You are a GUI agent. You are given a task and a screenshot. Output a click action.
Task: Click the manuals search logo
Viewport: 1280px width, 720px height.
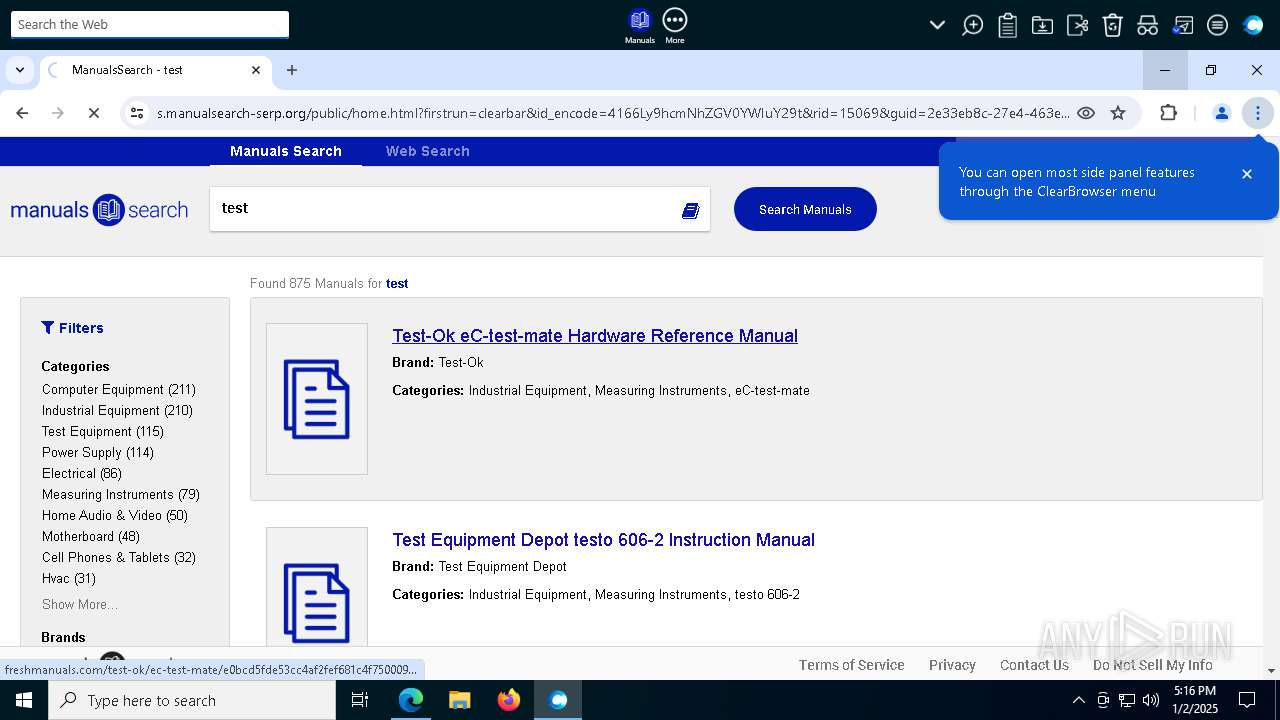99,210
